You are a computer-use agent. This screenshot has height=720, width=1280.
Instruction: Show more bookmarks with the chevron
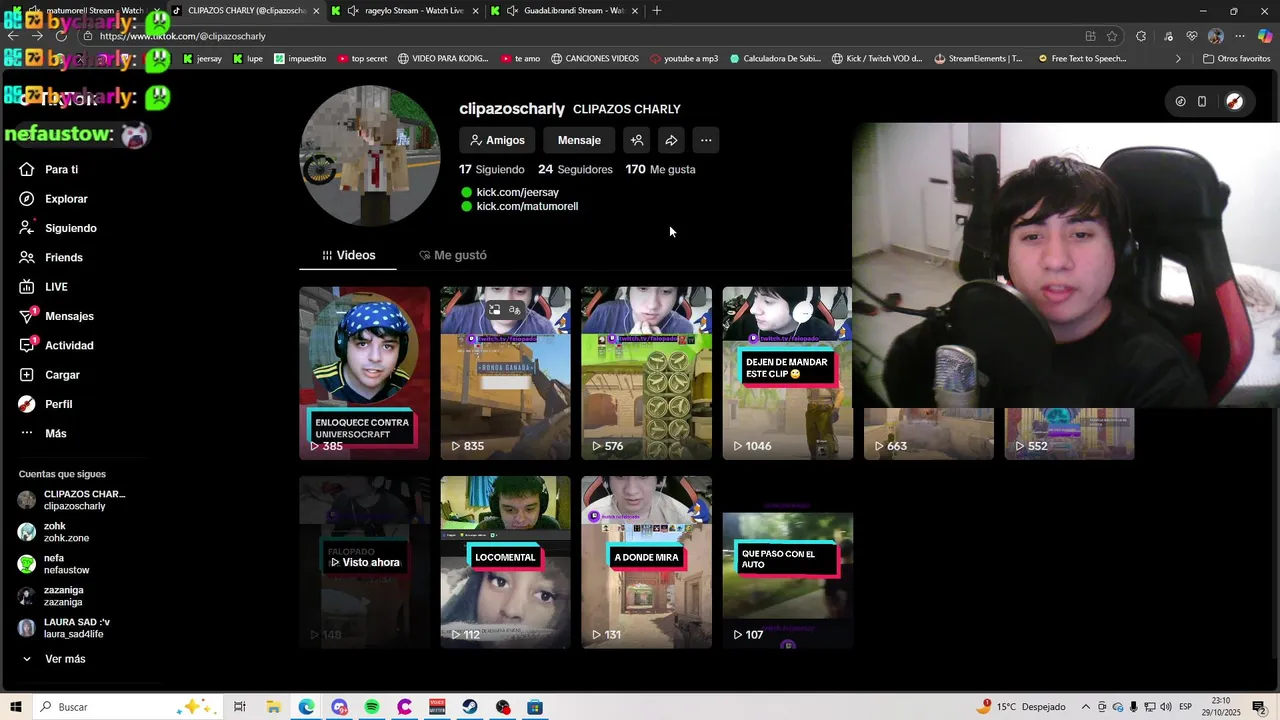[x=1177, y=59]
